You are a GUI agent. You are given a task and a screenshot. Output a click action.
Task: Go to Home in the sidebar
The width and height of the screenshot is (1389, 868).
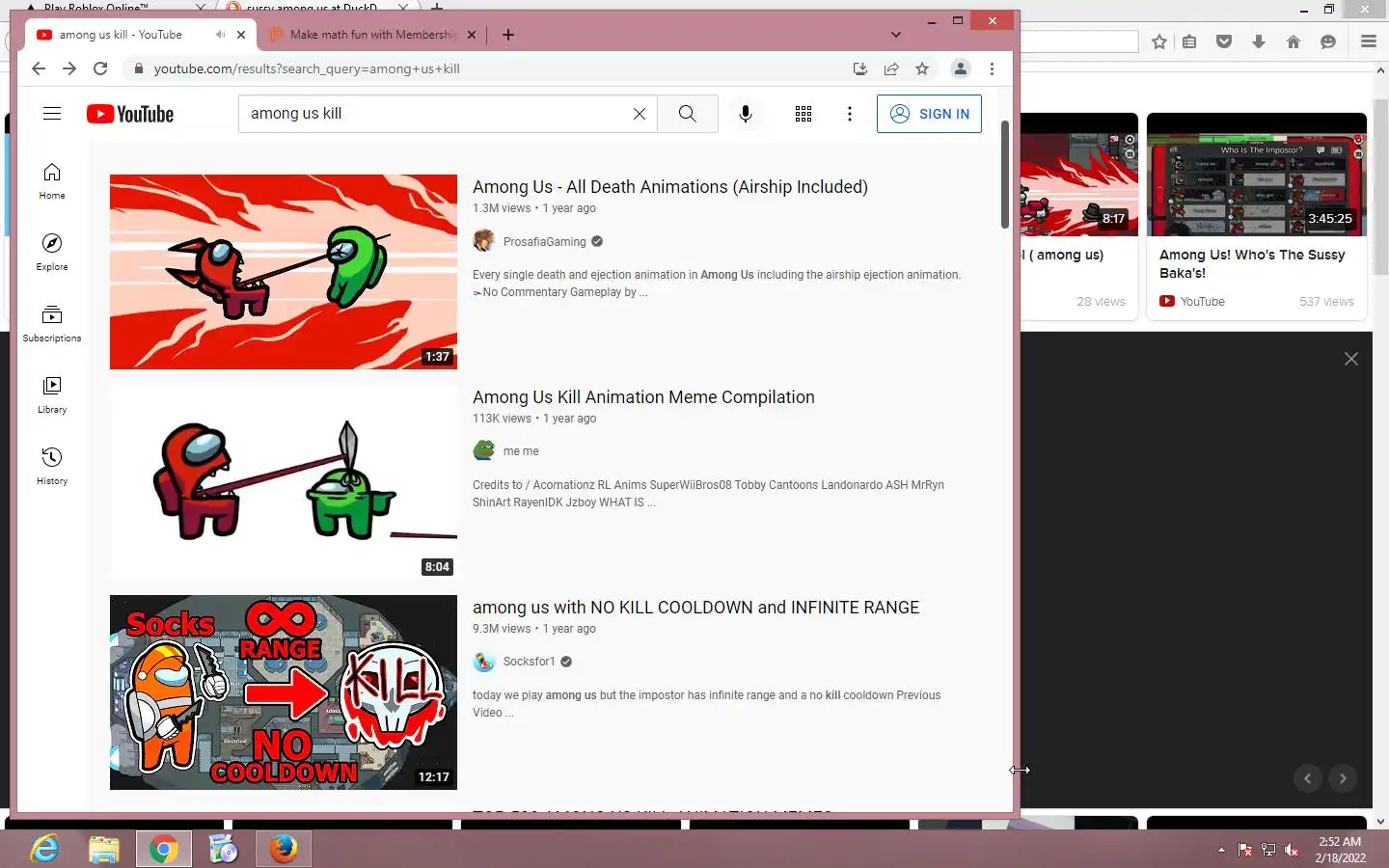click(52, 181)
